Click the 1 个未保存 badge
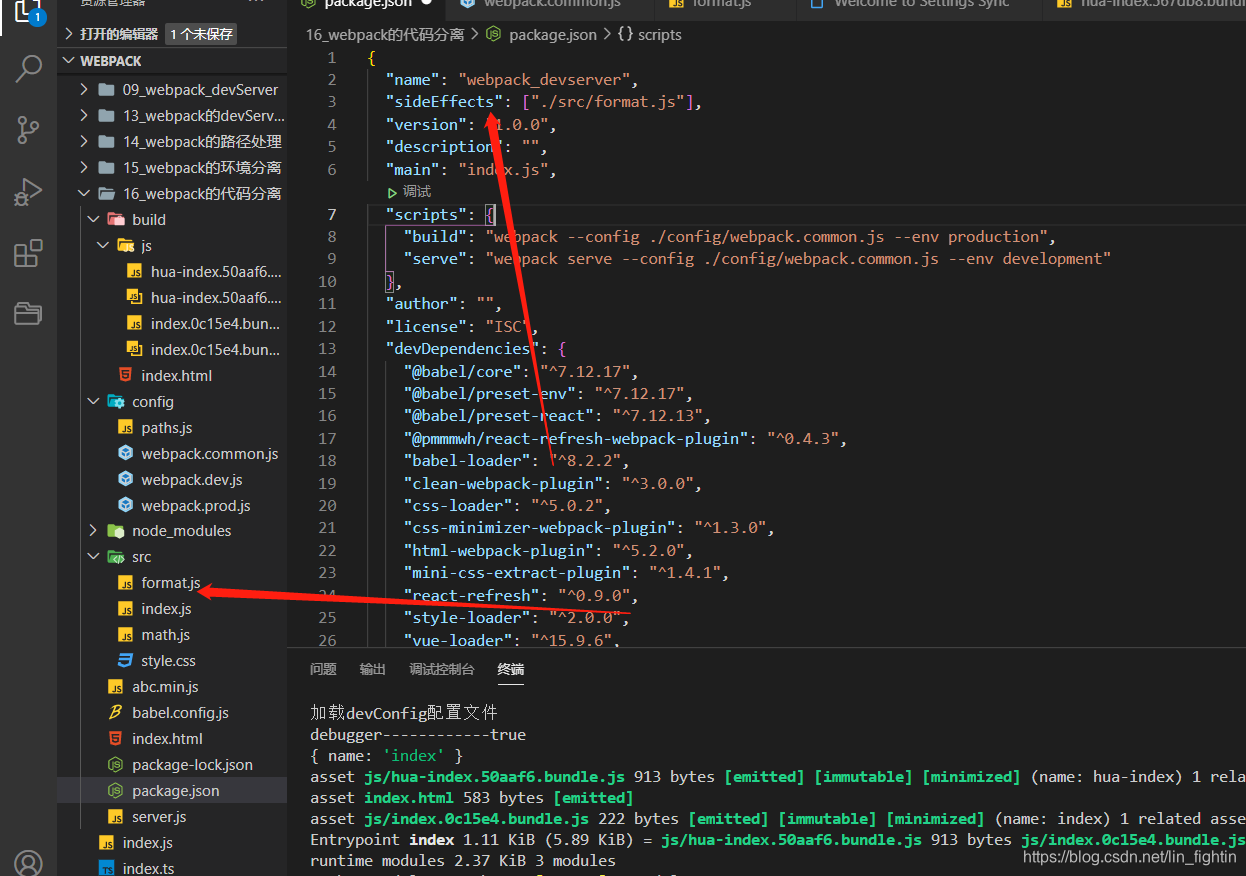Viewport: 1246px width, 876px height. pos(201,34)
